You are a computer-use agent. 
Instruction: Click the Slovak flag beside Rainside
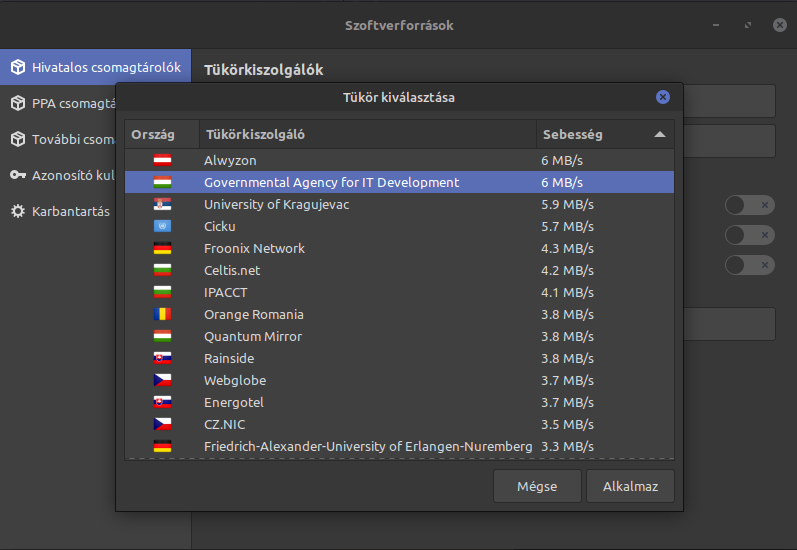[162, 358]
